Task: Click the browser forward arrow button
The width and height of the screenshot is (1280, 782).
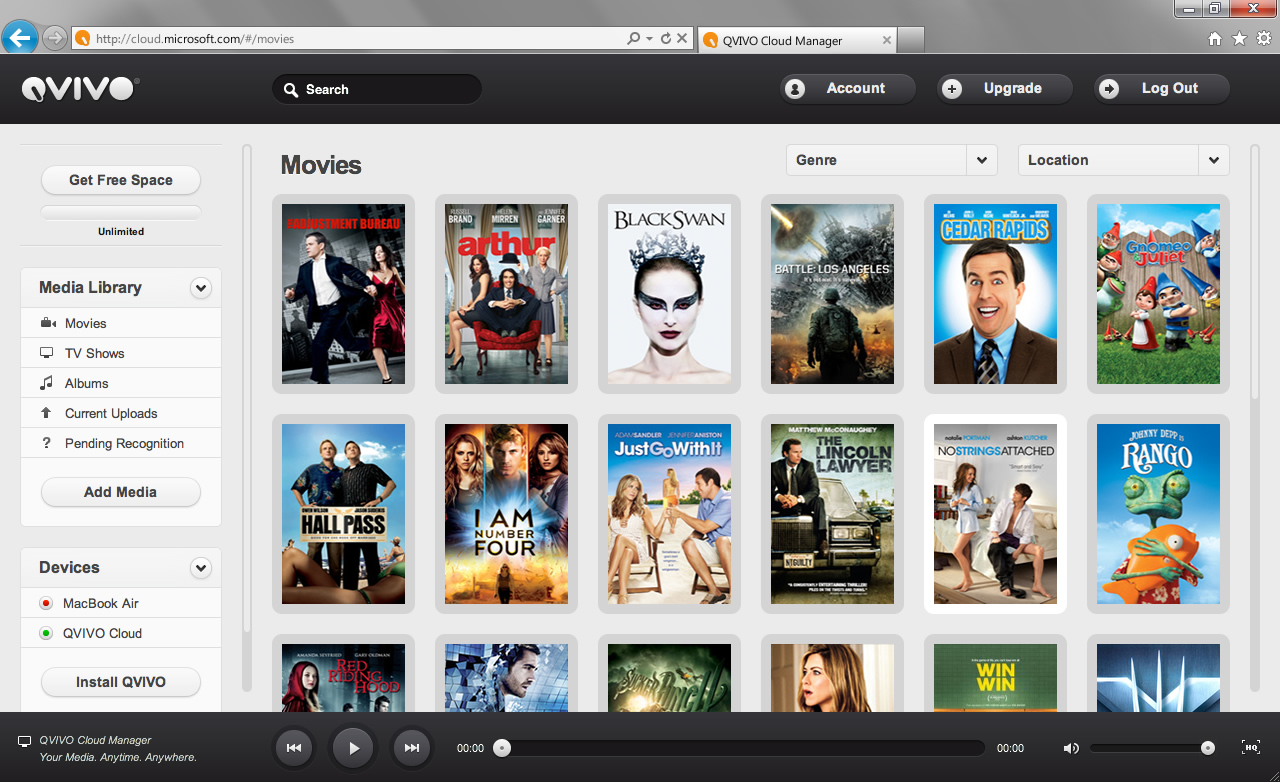Action: (55, 38)
